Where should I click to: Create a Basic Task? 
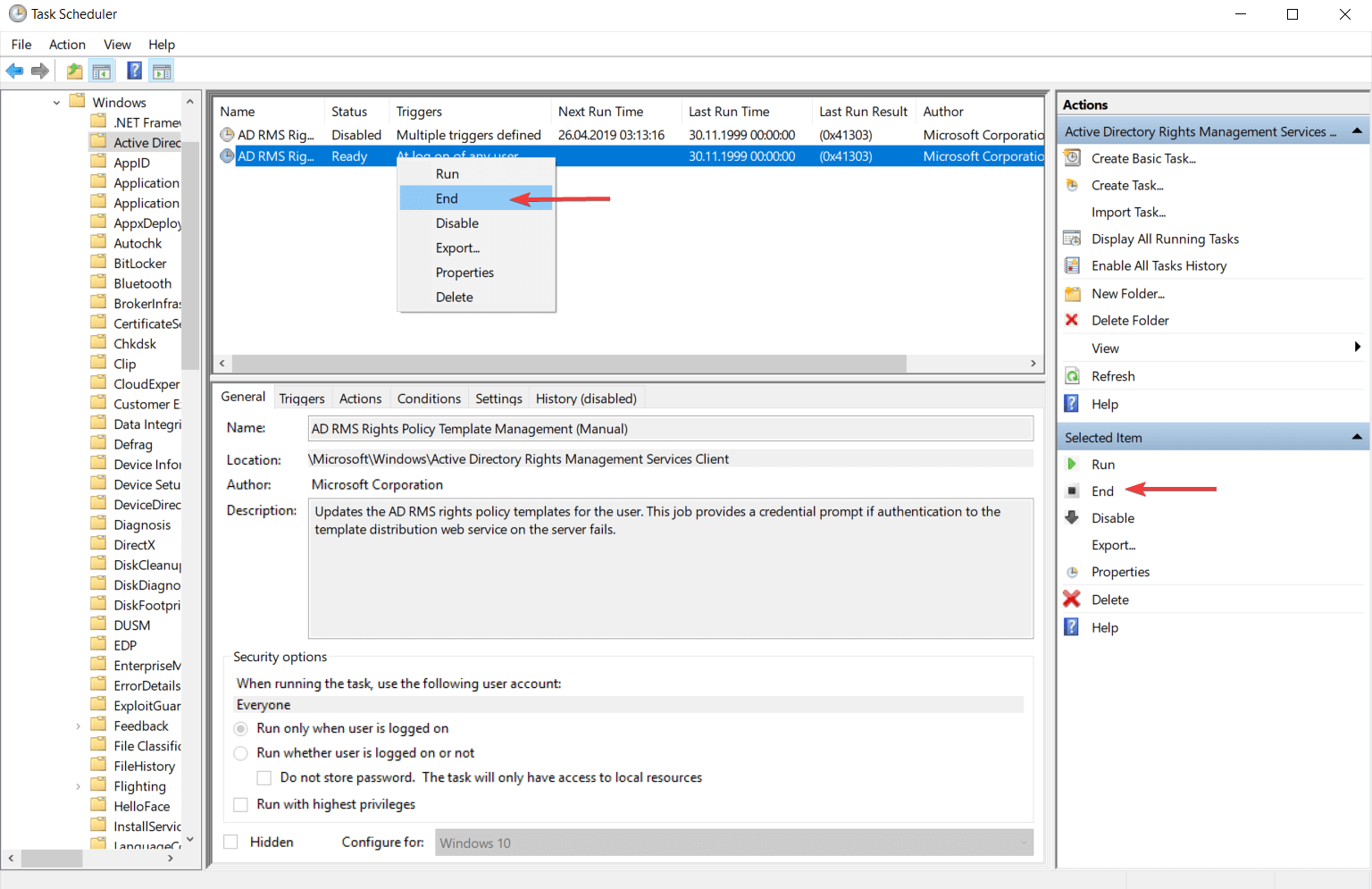(1144, 158)
